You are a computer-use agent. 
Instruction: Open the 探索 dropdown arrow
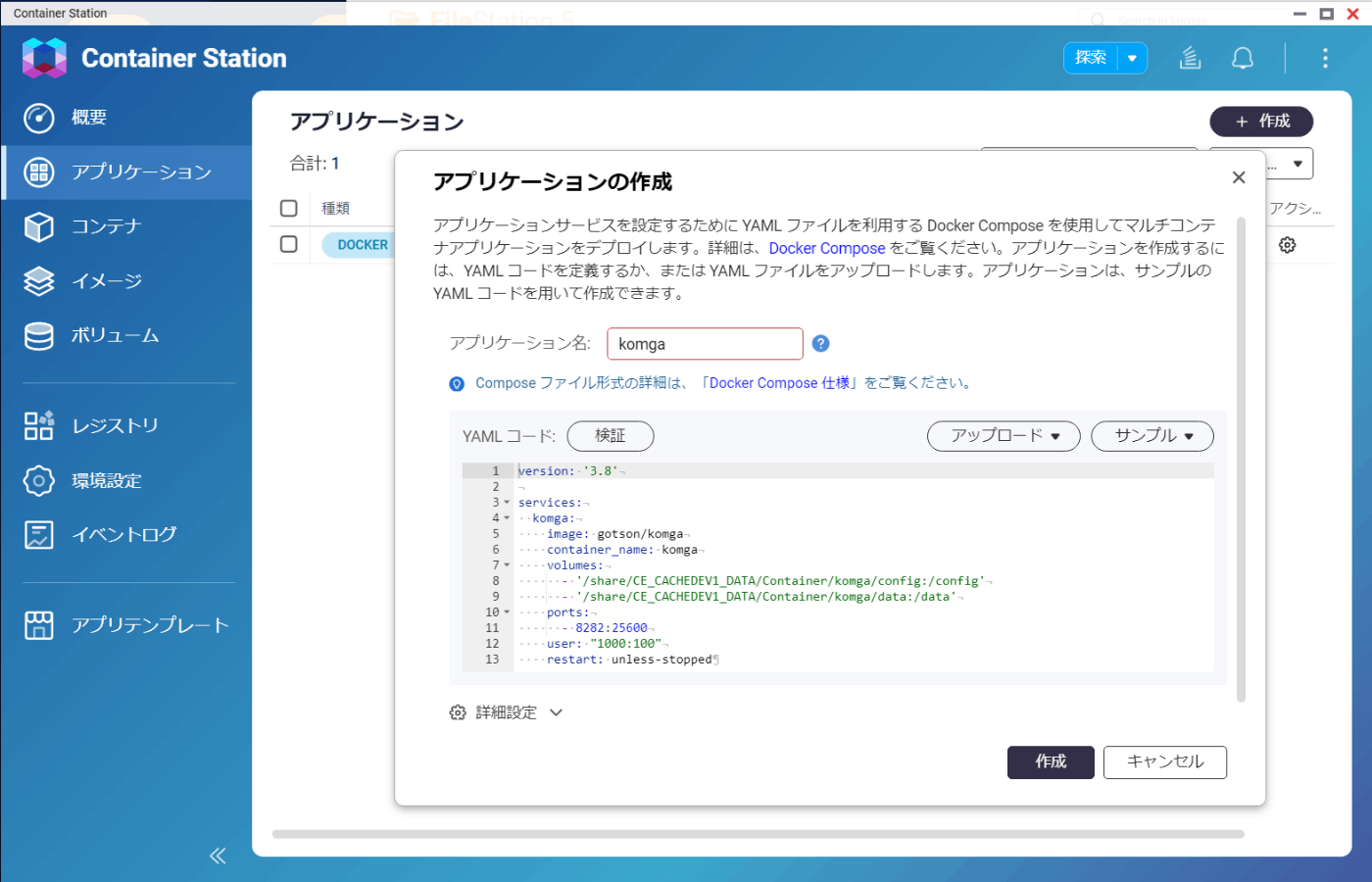click(1132, 58)
